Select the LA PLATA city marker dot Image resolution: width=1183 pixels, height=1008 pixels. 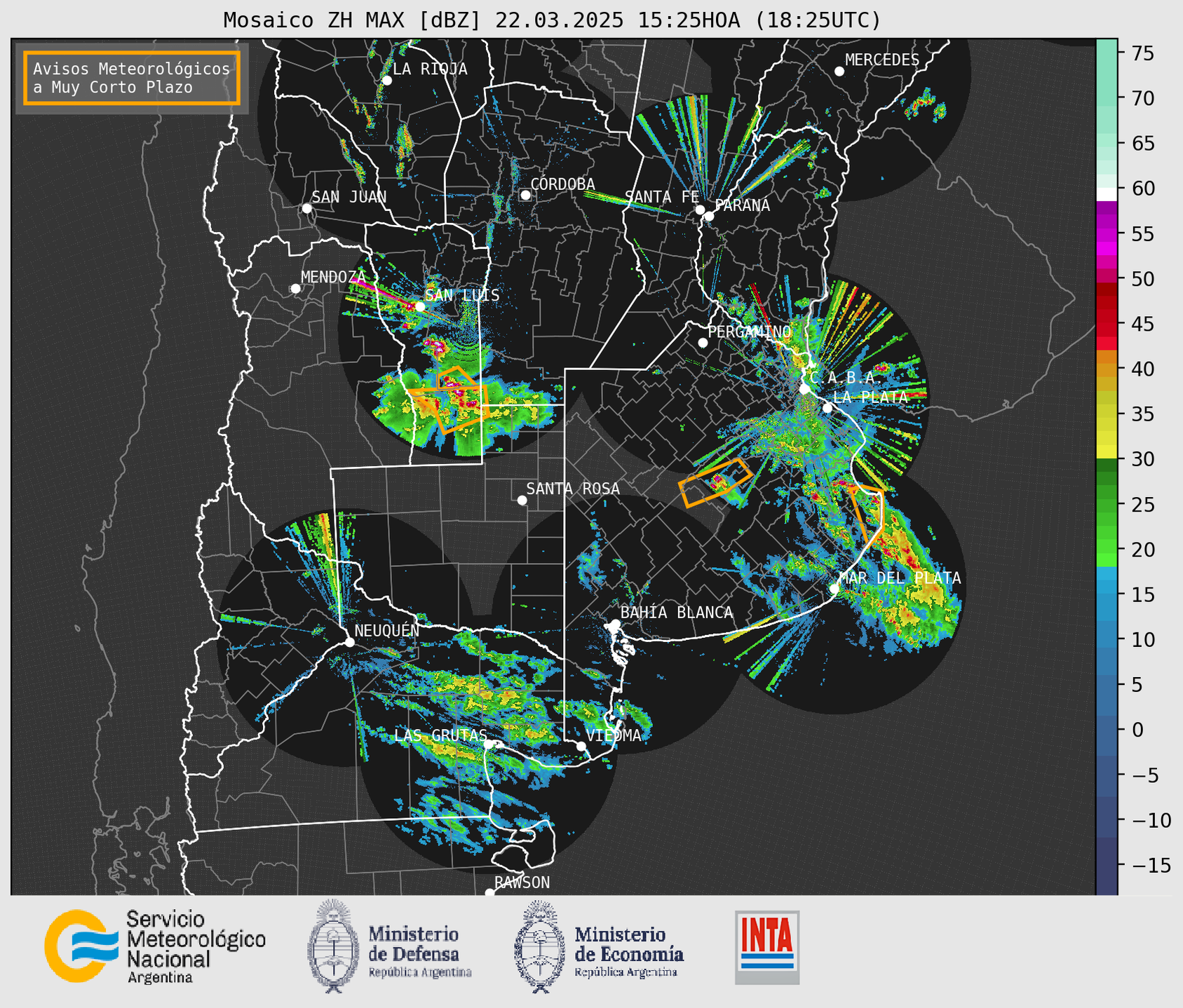[827, 408]
